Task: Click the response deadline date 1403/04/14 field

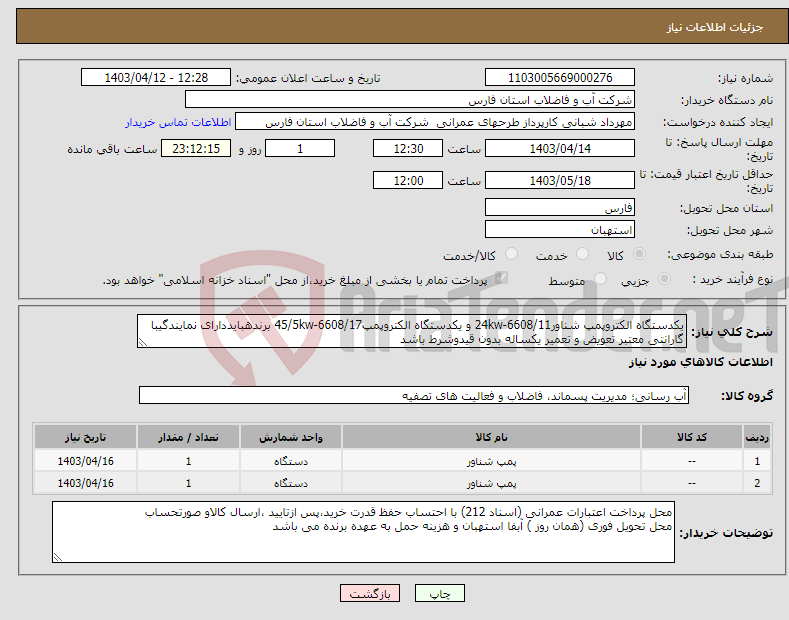Action: click(560, 148)
